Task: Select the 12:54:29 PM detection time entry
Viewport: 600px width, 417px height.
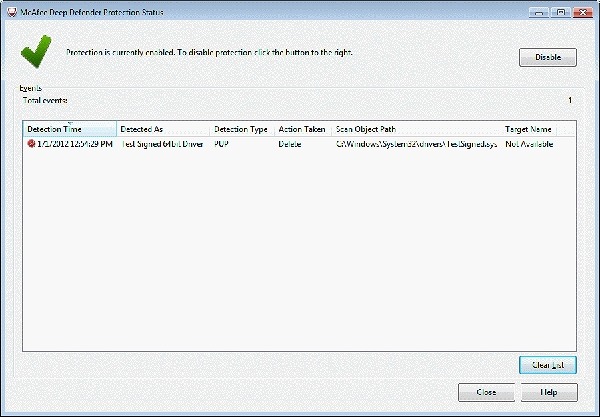Action: (75, 144)
